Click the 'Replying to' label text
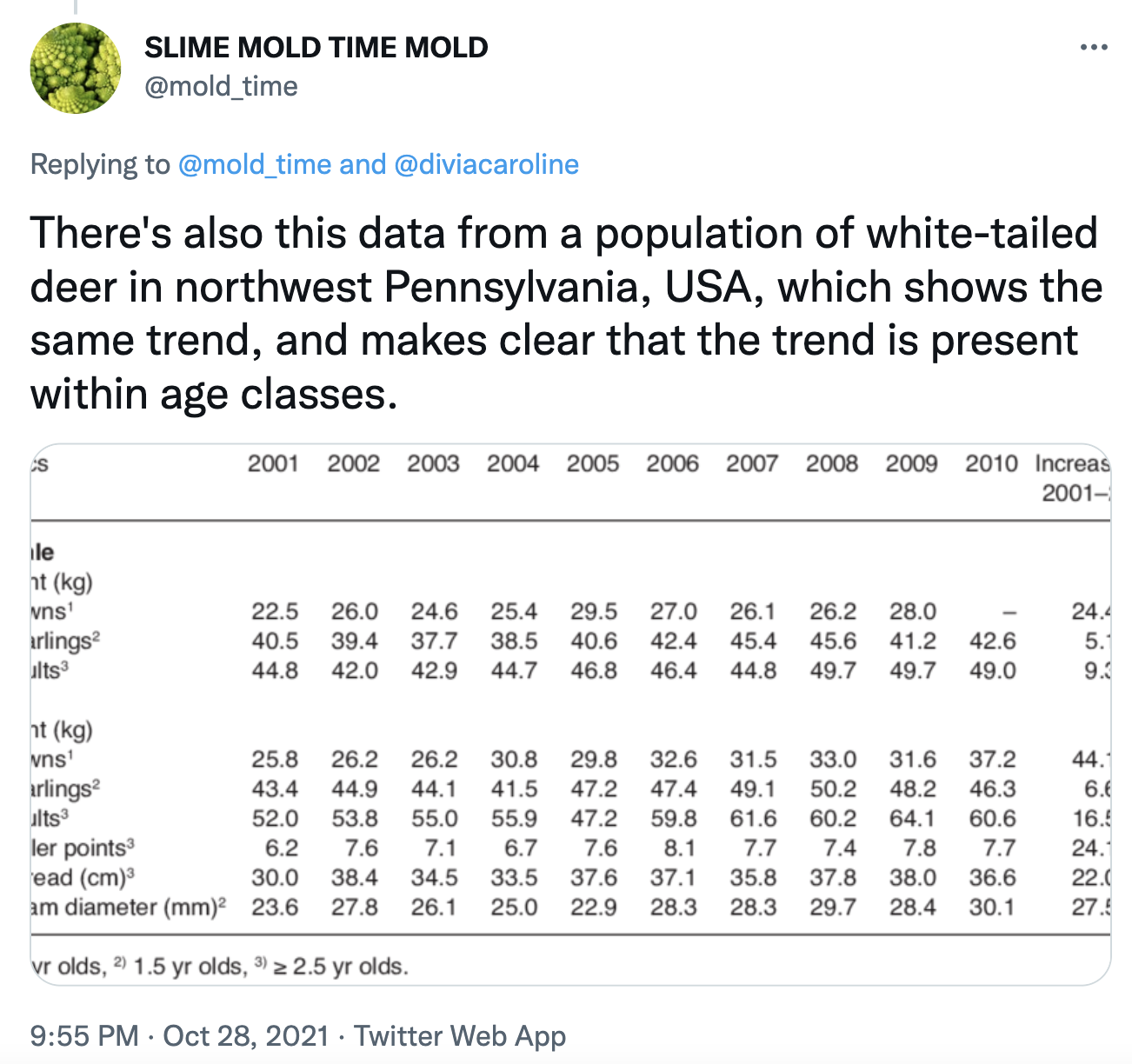This screenshot has height=1064, width=1132. tap(100, 164)
